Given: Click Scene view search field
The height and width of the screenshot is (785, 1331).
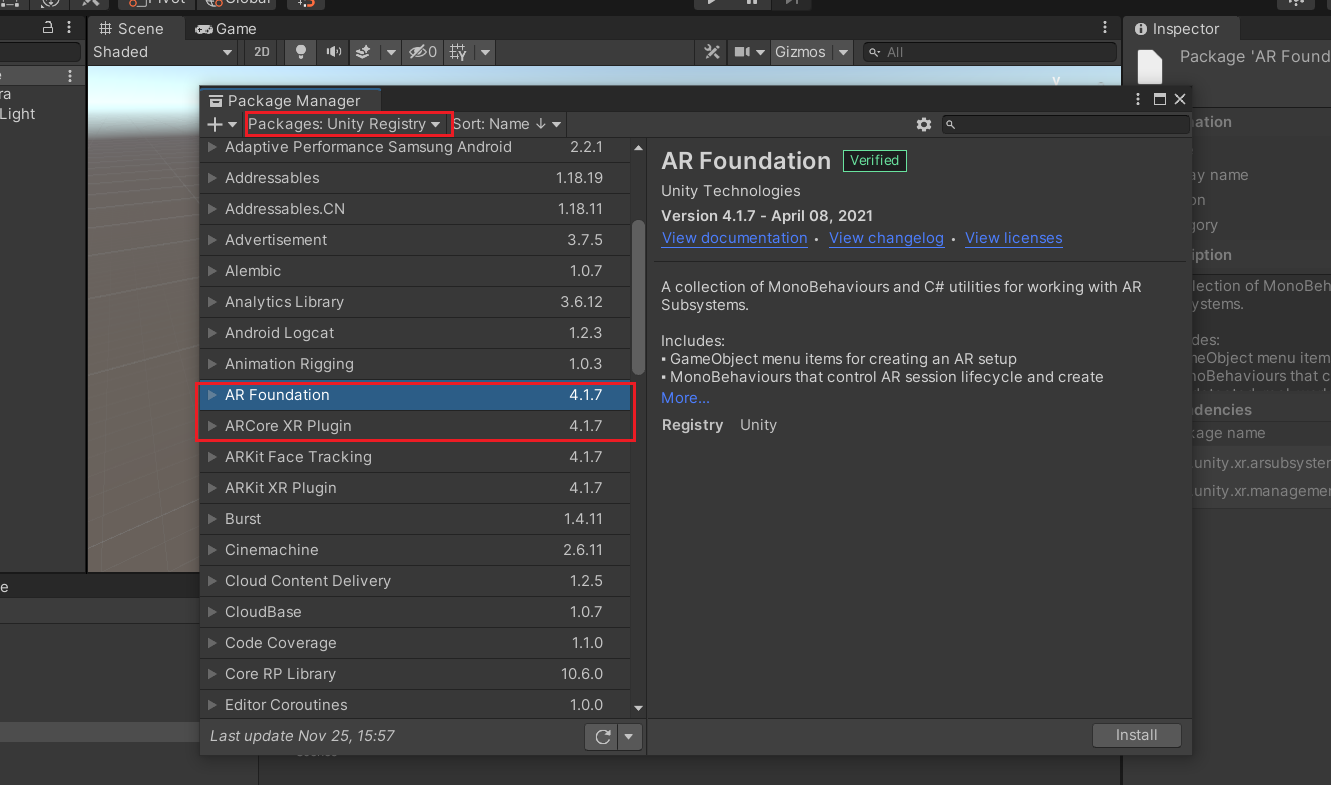Looking at the screenshot, I should 990,52.
